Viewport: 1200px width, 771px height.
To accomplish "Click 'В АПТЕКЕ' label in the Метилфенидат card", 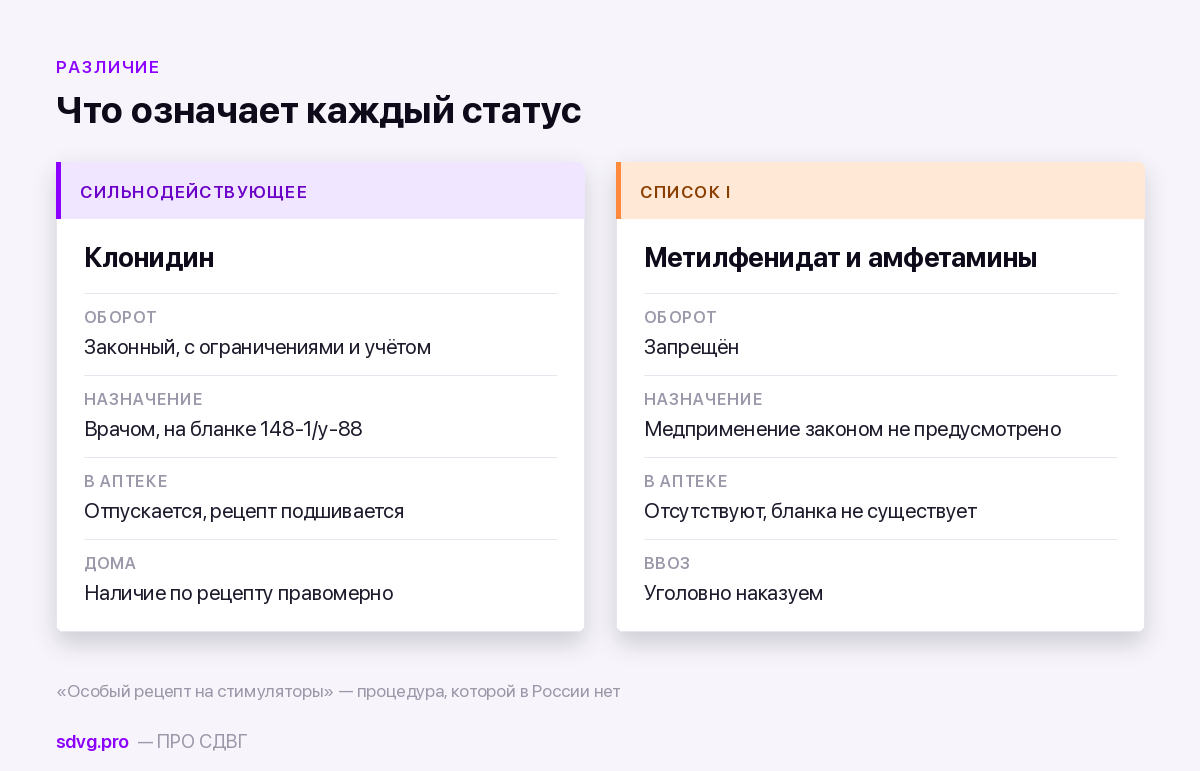I will click(x=686, y=482).
